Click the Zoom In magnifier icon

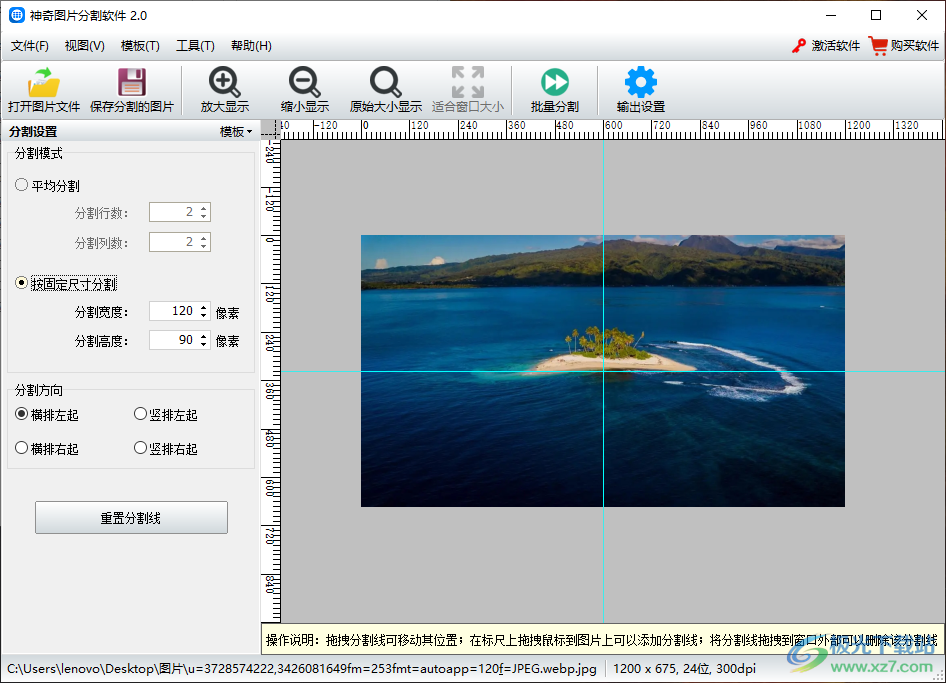coord(224,82)
